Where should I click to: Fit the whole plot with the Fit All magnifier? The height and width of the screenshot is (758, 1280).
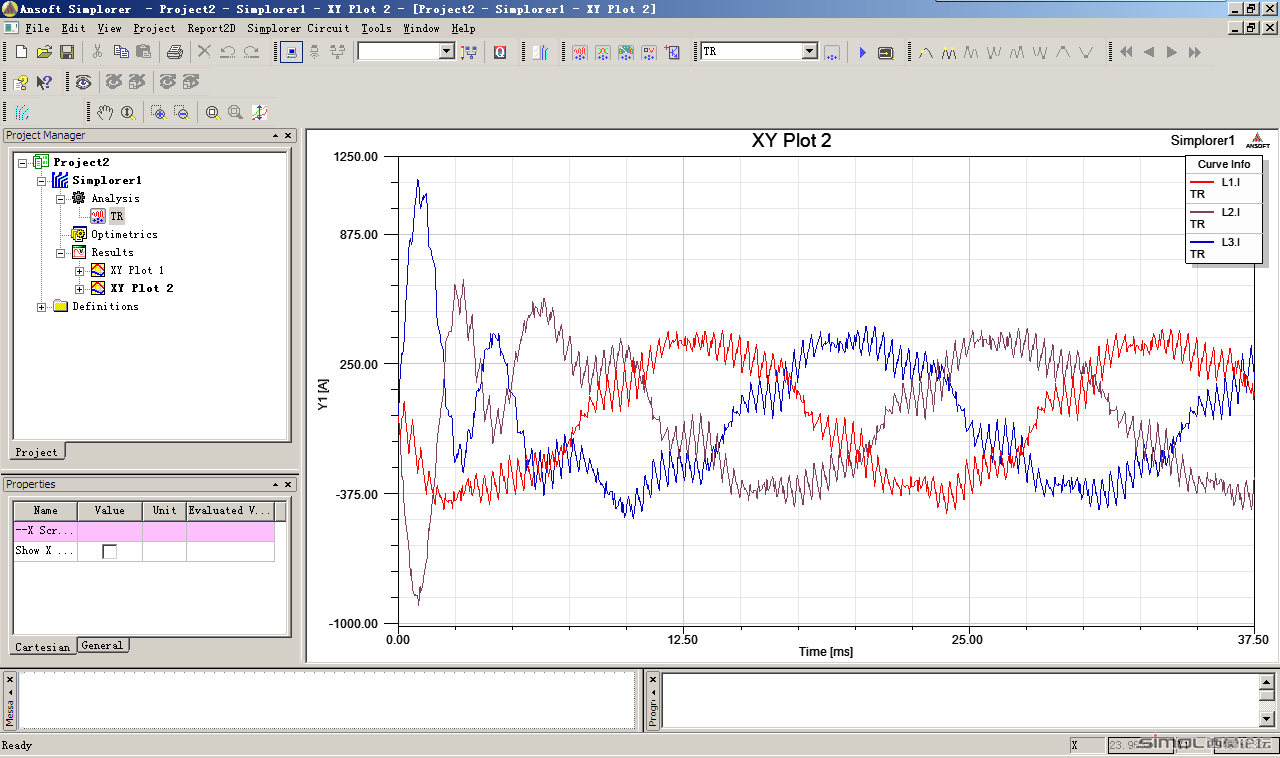tap(212, 112)
